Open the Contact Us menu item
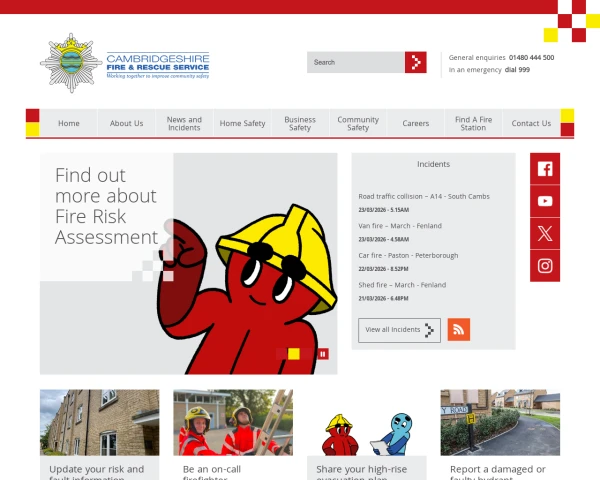Viewport: 600px width, 480px height. pos(531,123)
